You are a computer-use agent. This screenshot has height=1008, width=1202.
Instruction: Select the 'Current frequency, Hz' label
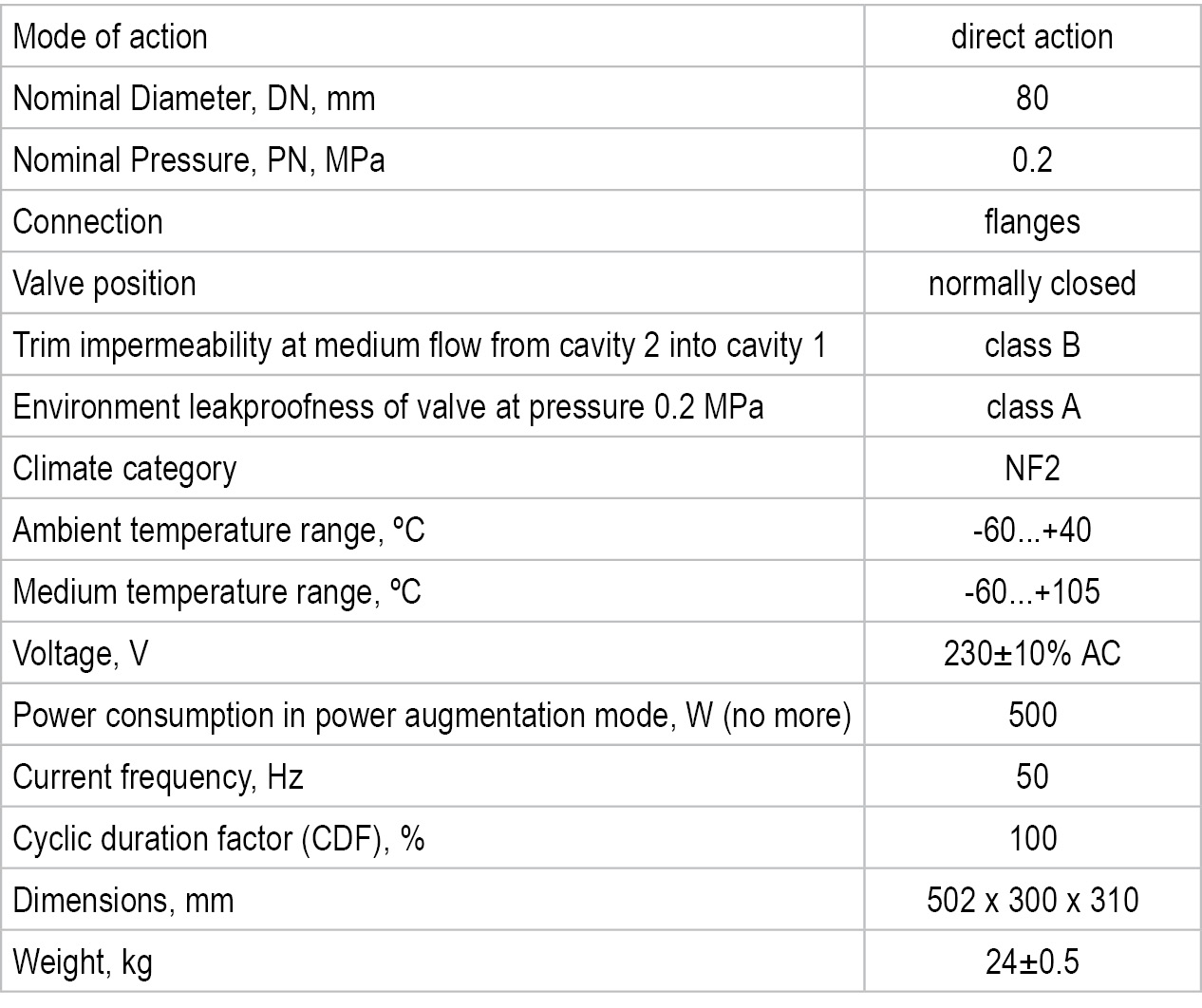pos(158,777)
